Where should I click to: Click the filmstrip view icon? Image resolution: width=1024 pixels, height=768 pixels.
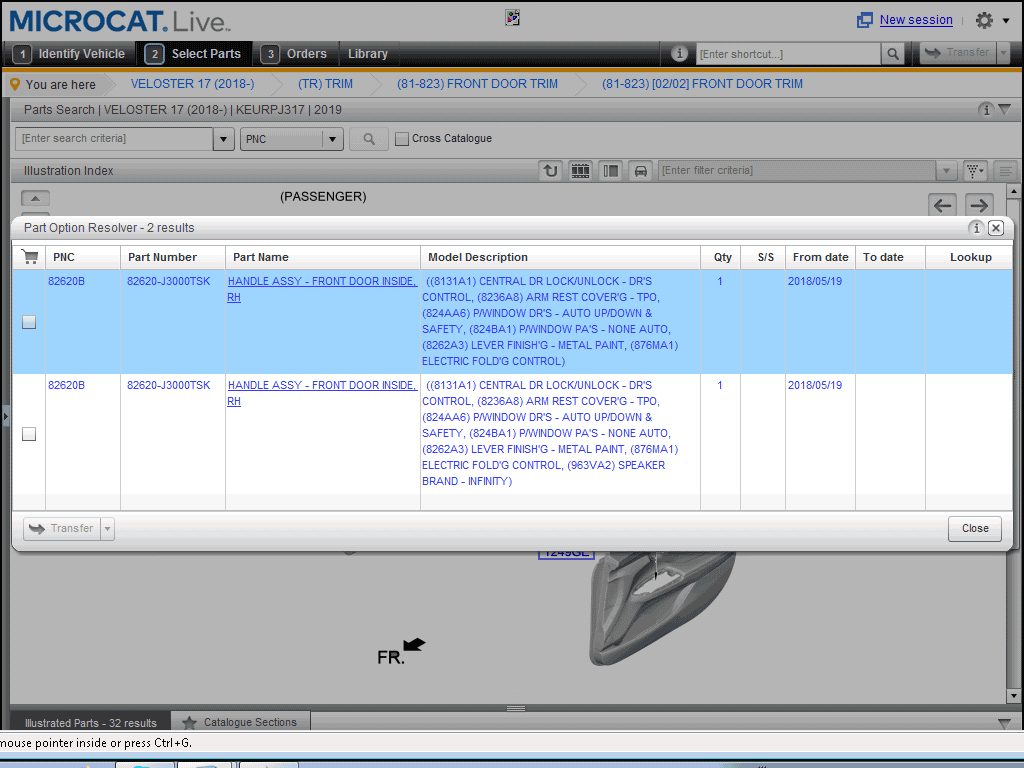(x=581, y=170)
